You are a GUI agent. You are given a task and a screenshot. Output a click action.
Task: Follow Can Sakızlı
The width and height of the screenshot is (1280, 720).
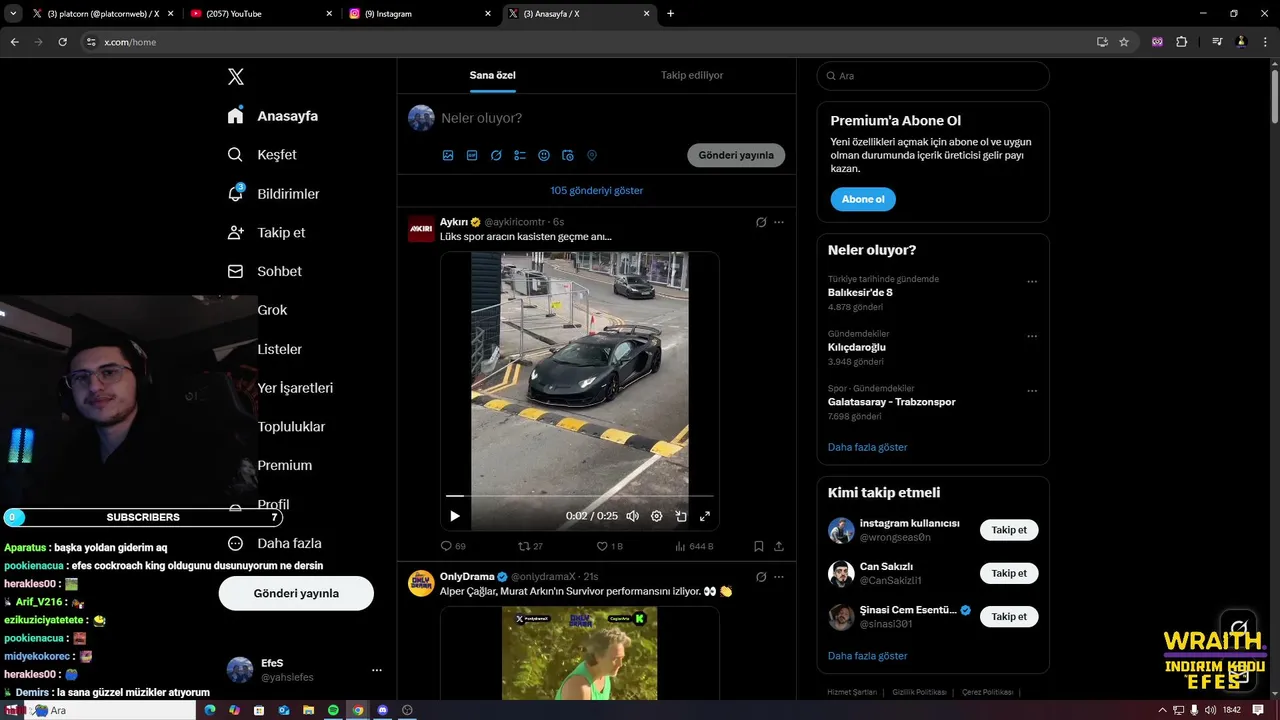[1009, 573]
